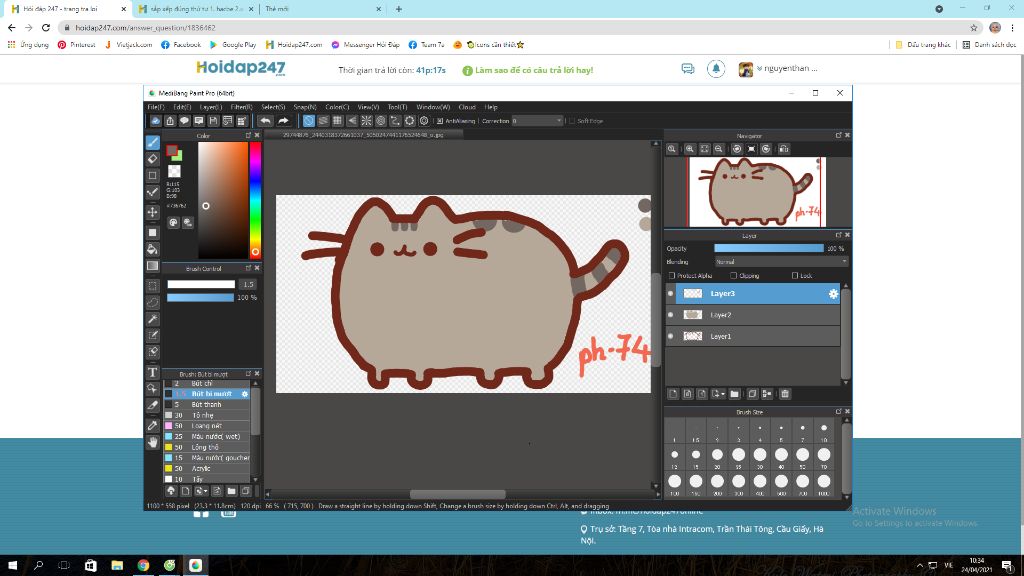Screen dimensions: 1024x576
Task: Click the Undo arrow in toolbar
Action: [265, 121]
